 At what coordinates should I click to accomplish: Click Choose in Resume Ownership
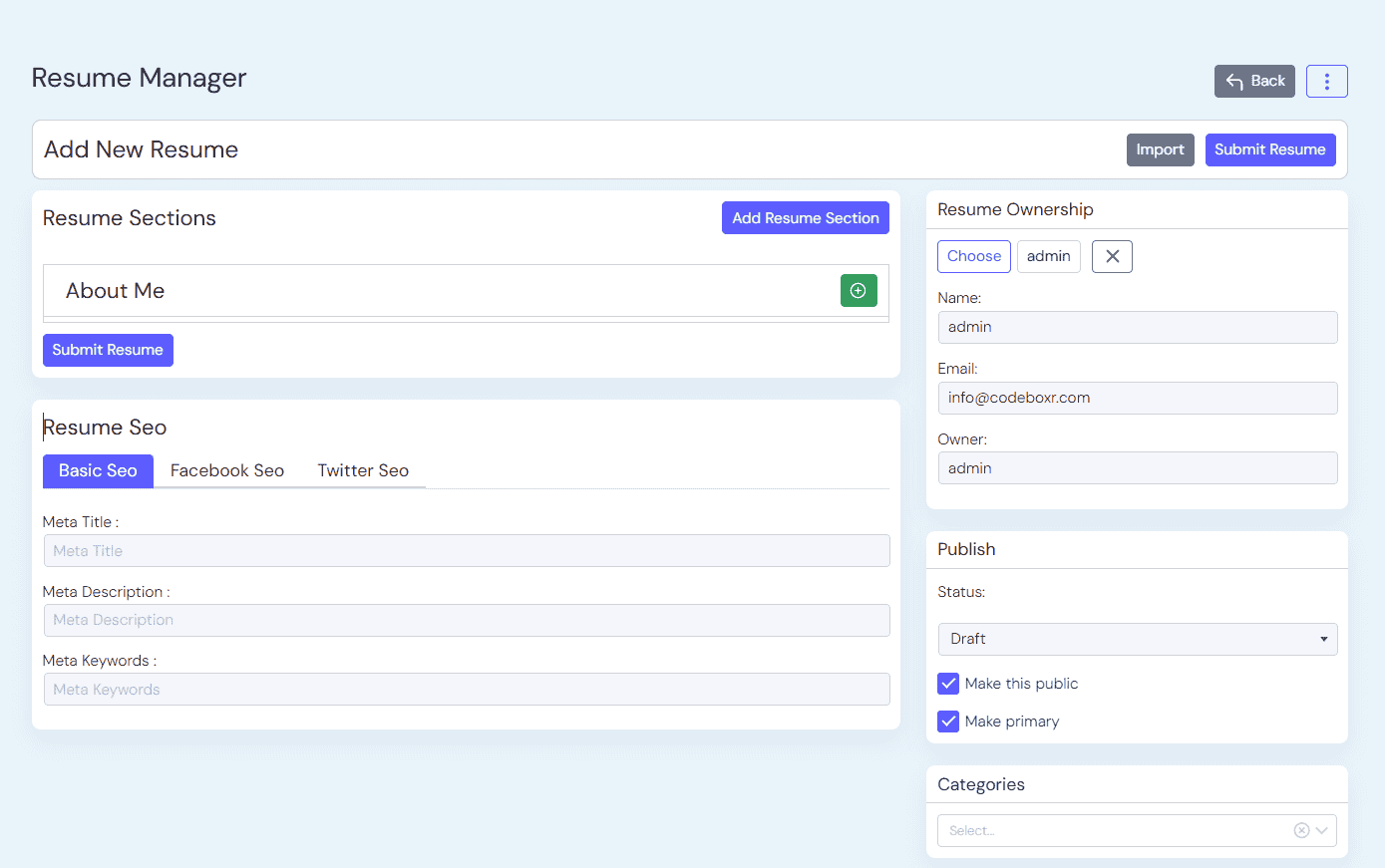[973, 256]
